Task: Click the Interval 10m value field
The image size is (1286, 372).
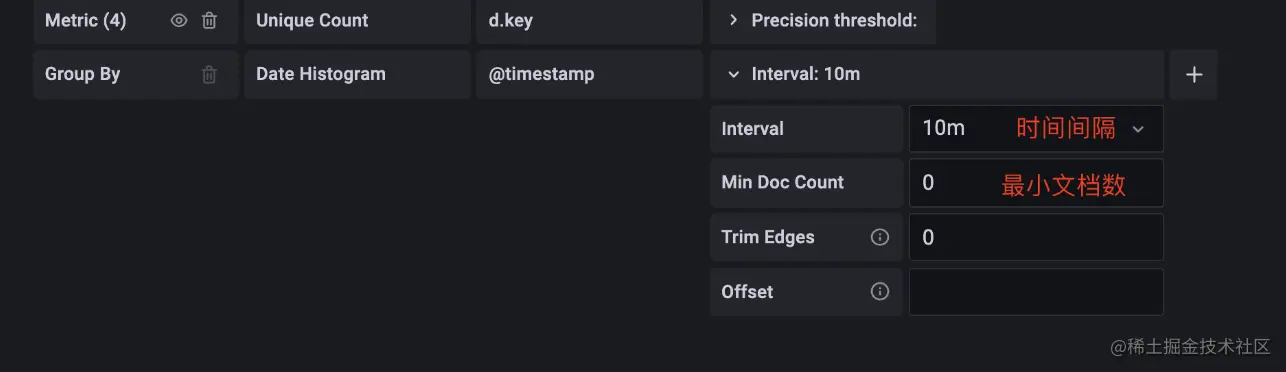Action: click(x=1036, y=129)
